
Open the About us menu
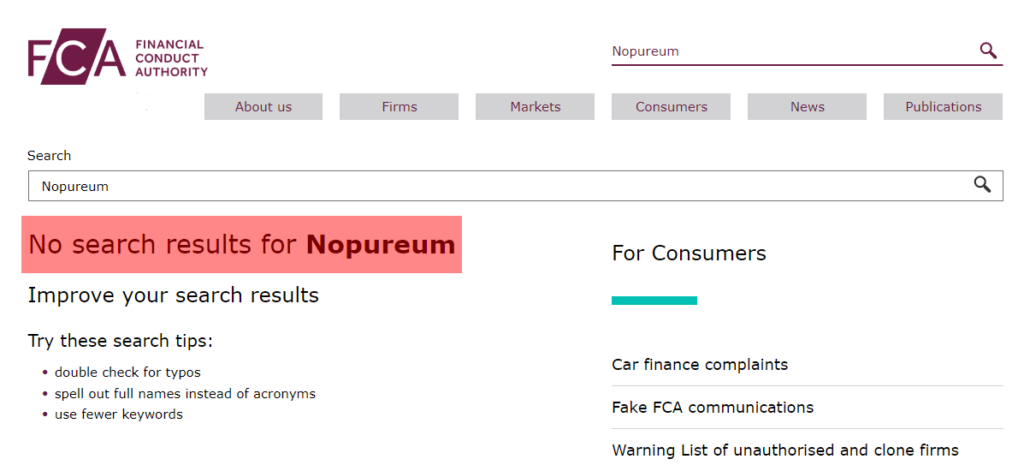pyautogui.click(x=263, y=106)
